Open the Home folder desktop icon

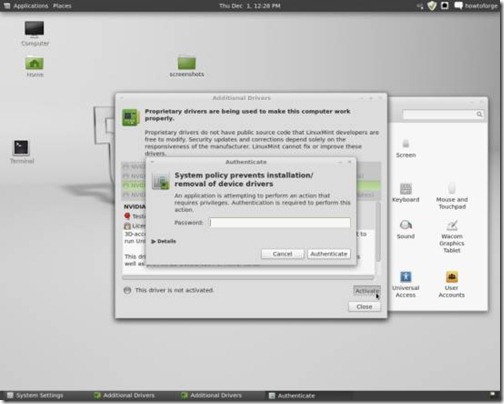34,66
